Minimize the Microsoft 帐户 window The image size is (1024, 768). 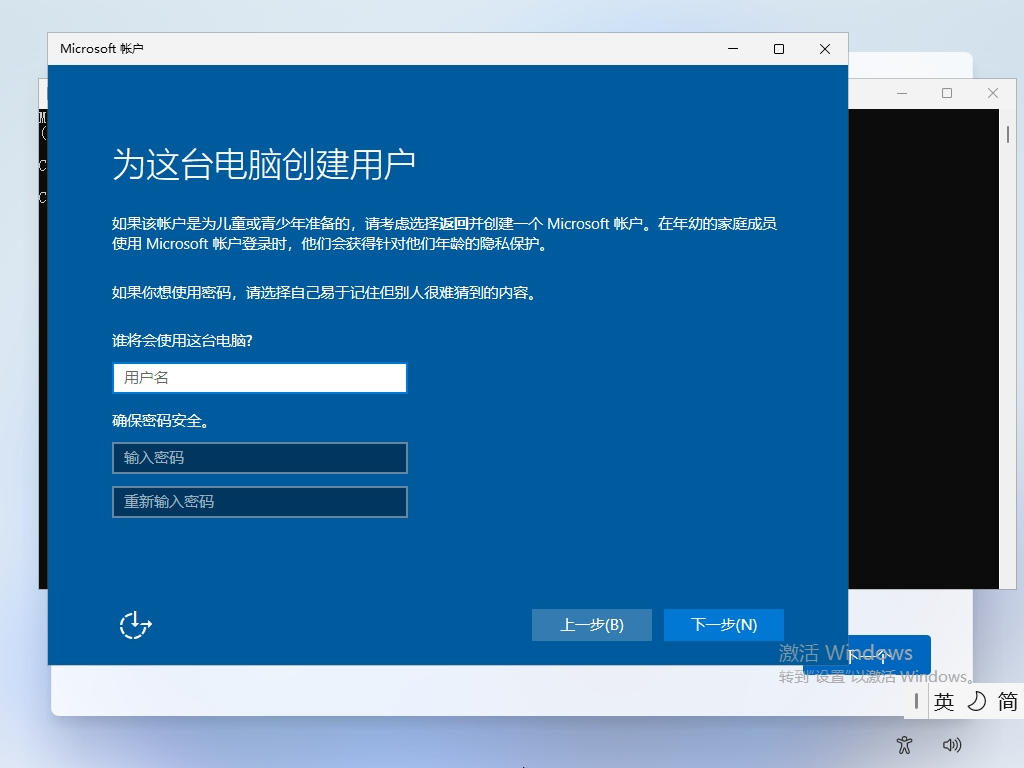point(733,49)
